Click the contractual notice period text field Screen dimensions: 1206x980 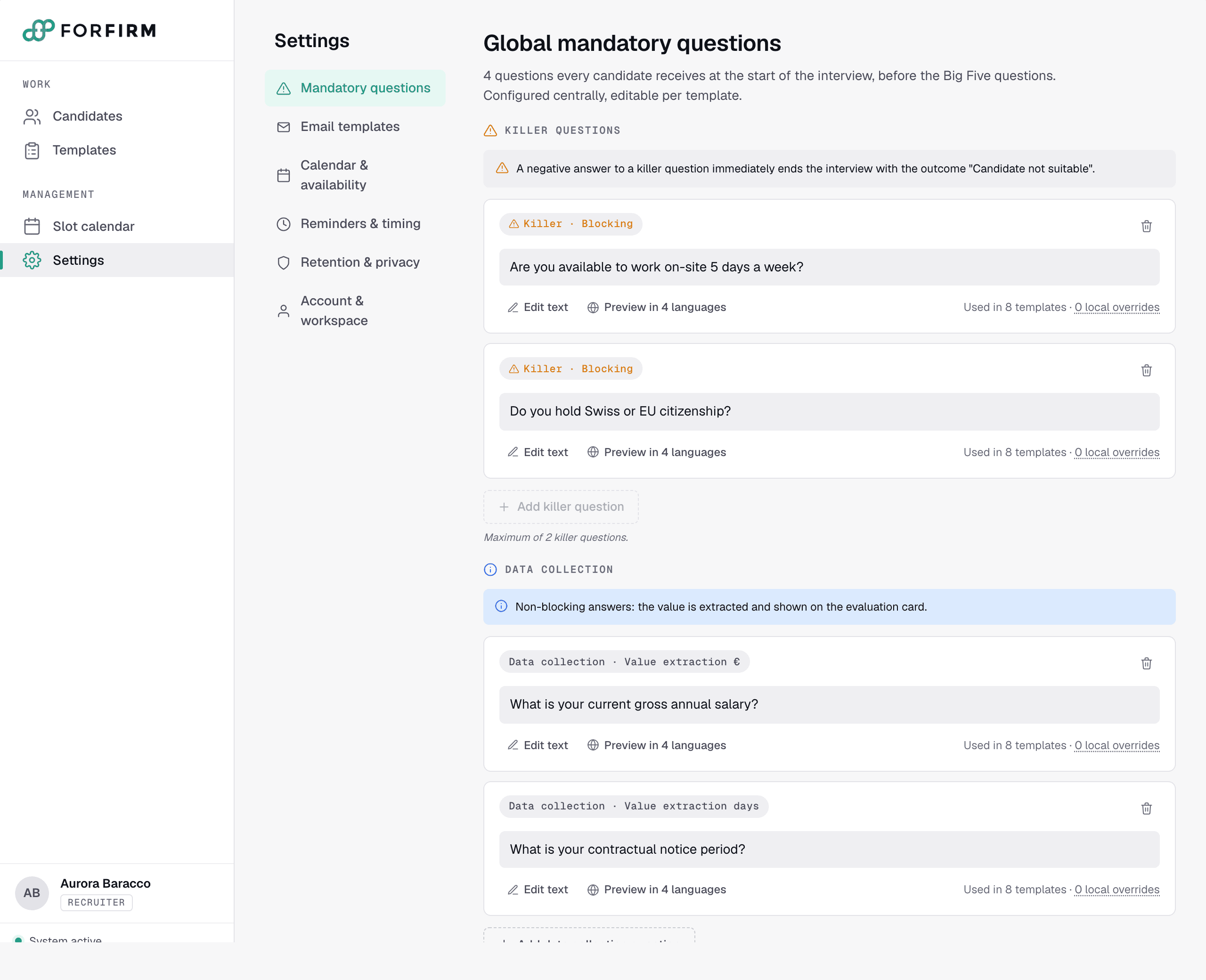click(829, 849)
